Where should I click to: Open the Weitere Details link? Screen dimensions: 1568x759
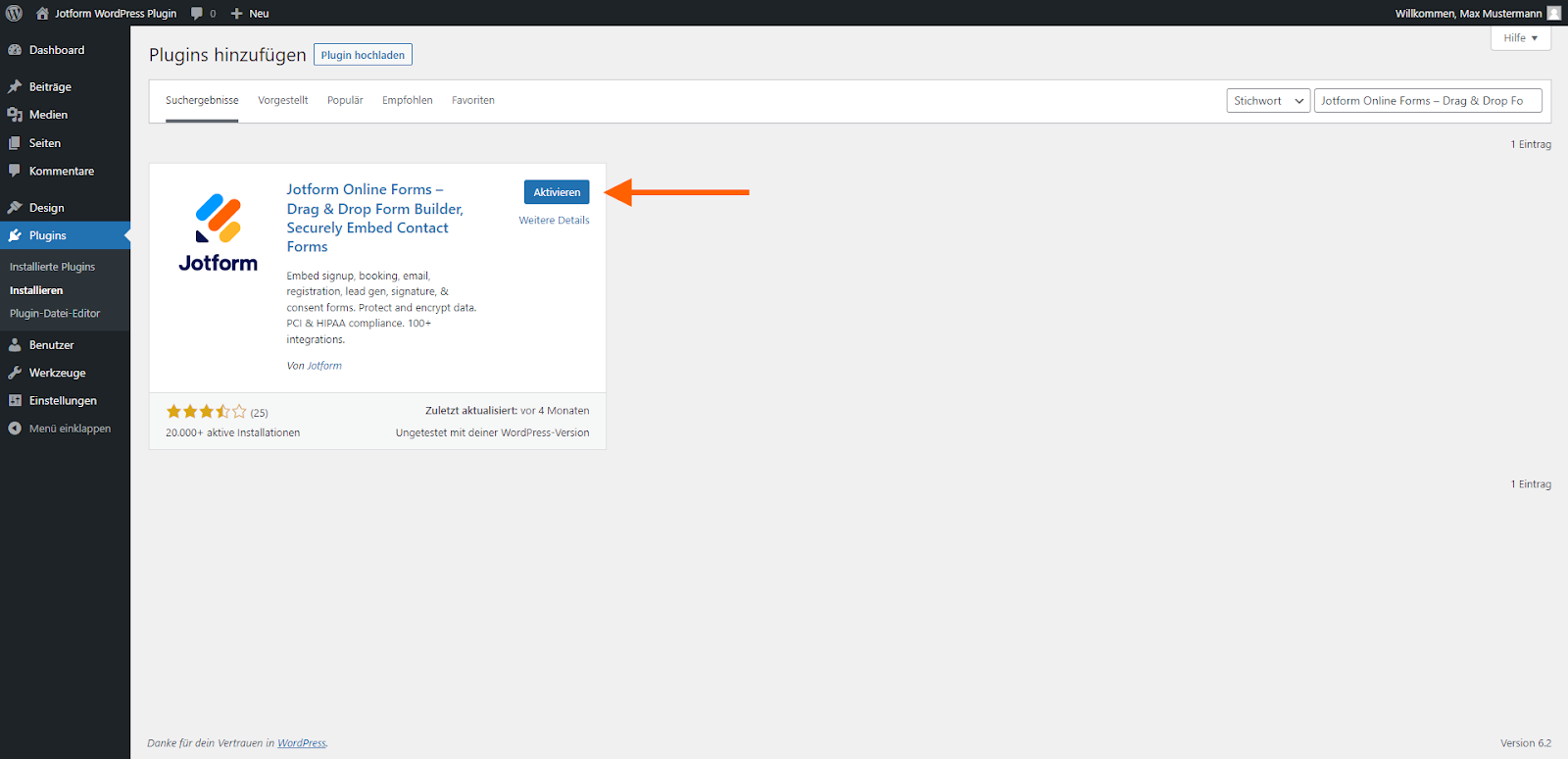[555, 221]
